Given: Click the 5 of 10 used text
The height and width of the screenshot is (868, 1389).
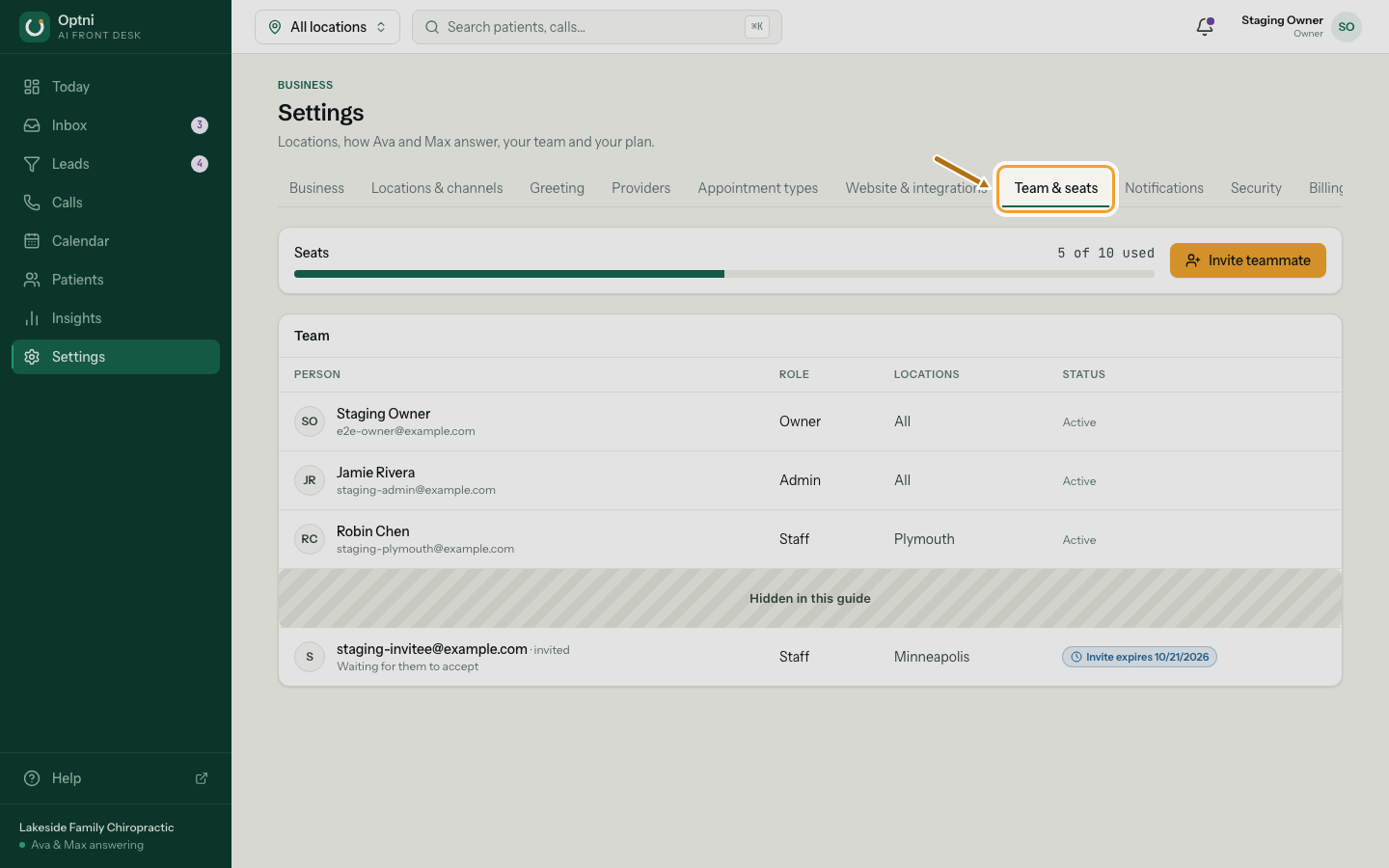Looking at the screenshot, I should pos(1105,253).
